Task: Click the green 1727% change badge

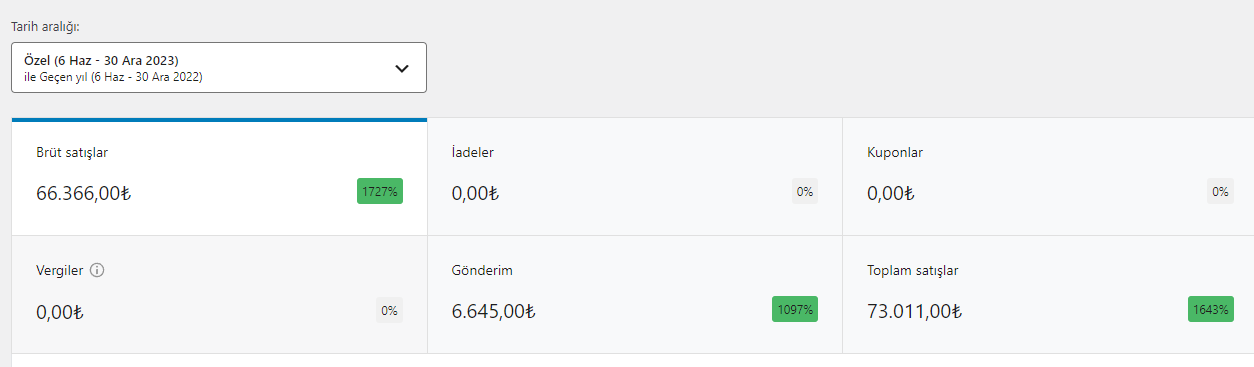Action: click(x=380, y=191)
